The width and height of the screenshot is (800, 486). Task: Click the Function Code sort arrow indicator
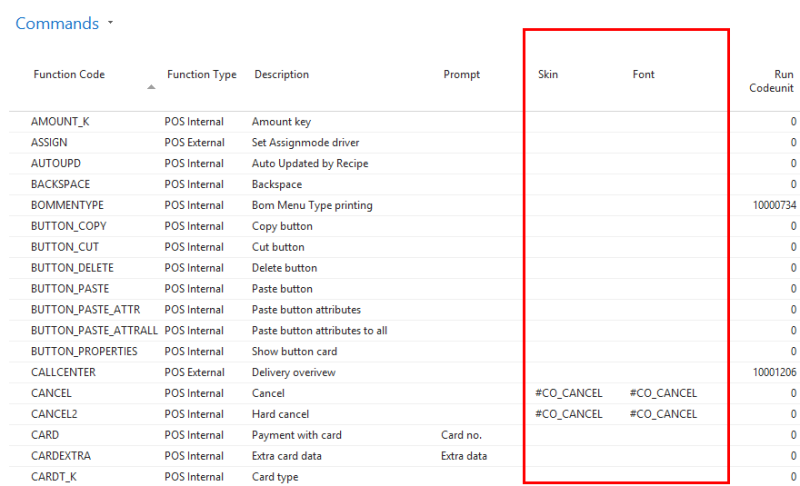tap(151, 87)
